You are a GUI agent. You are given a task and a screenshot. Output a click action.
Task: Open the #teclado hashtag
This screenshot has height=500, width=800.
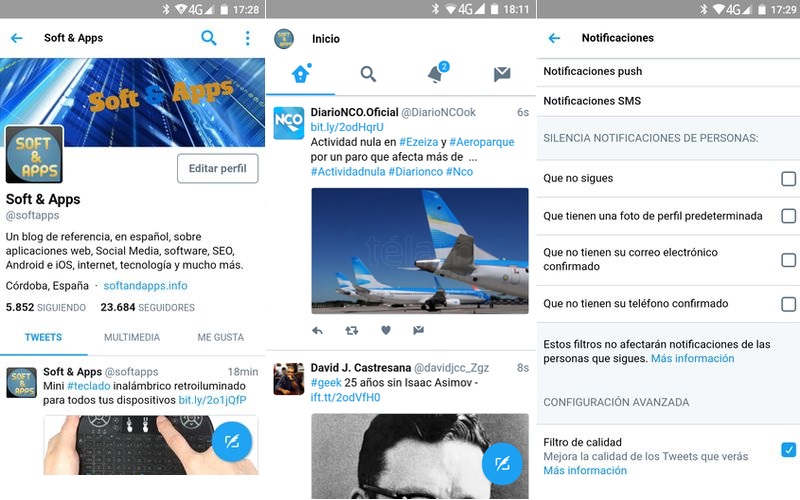click(x=89, y=386)
